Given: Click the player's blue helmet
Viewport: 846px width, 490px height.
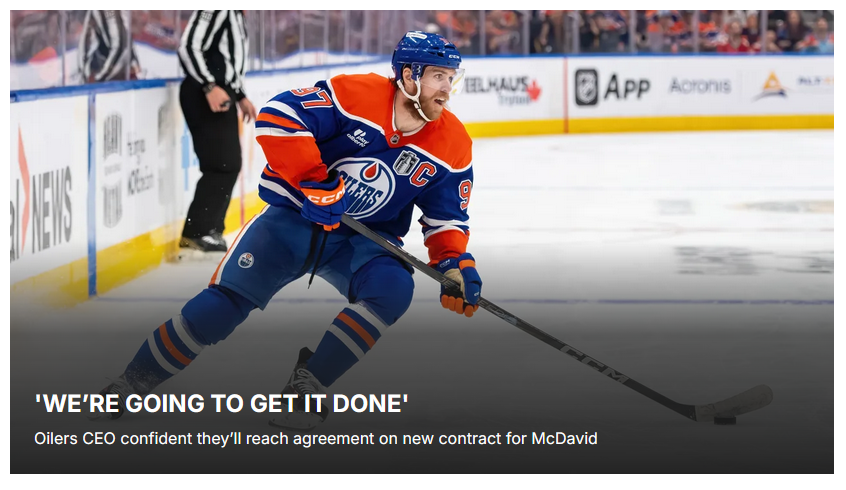Looking at the screenshot, I should tap(425, 53).
